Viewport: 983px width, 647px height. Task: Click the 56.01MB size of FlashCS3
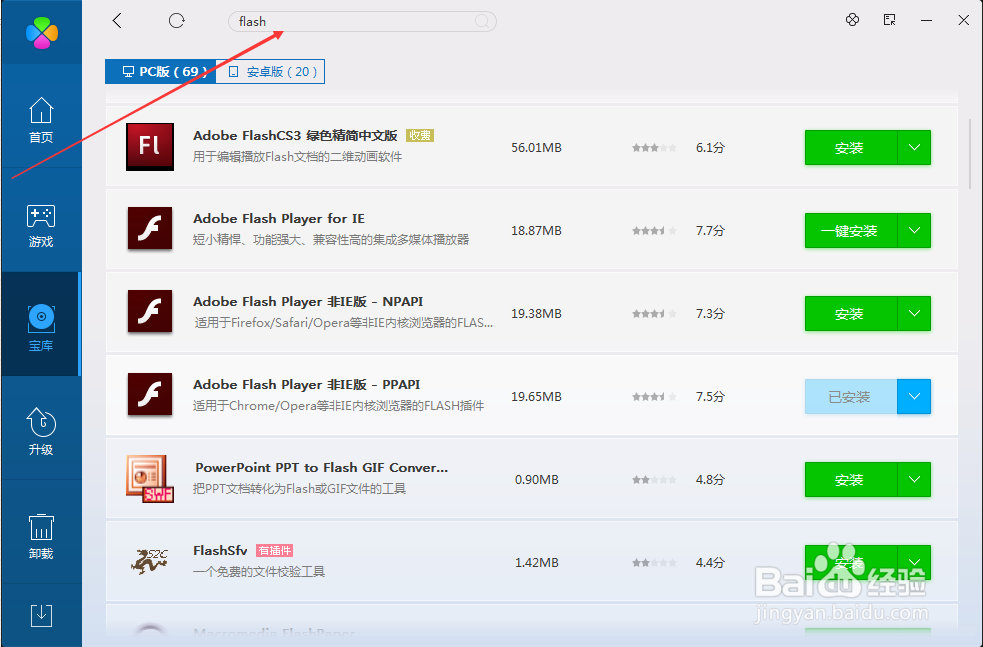536,148
